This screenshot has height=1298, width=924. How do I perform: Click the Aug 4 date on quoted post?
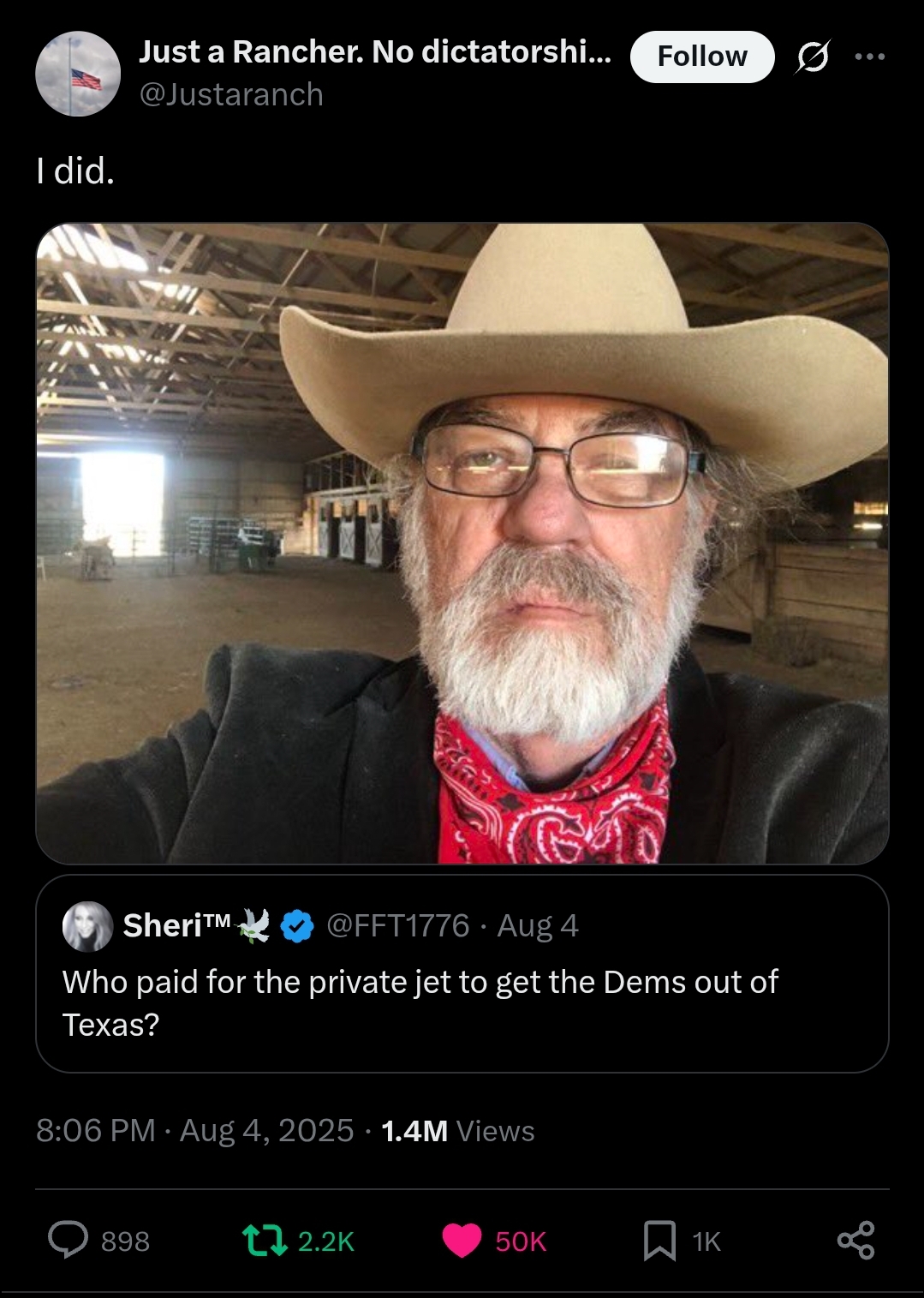tap(538, 925)
